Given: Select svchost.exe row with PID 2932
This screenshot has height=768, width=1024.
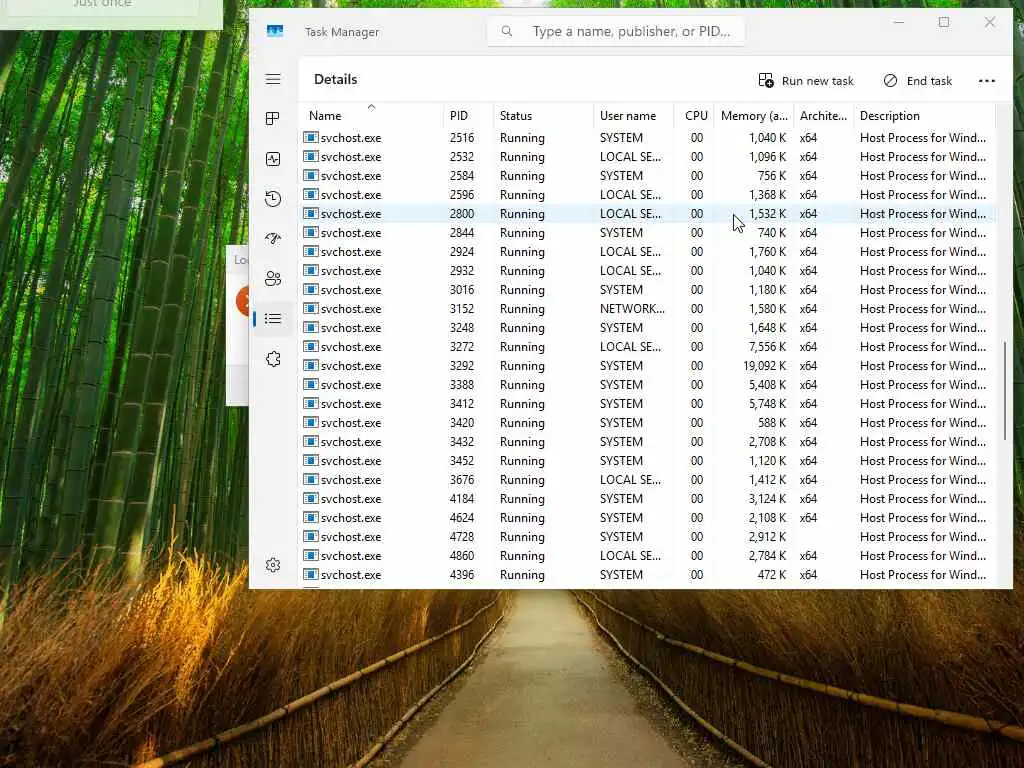Looking at the screenshot, I should pyautogui.click(x=648, y=270).
